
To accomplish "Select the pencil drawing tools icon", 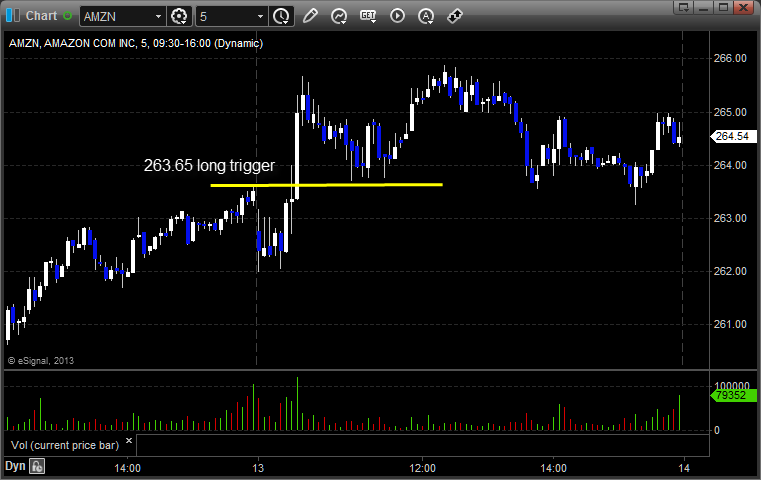I will (x=310, y=16).
